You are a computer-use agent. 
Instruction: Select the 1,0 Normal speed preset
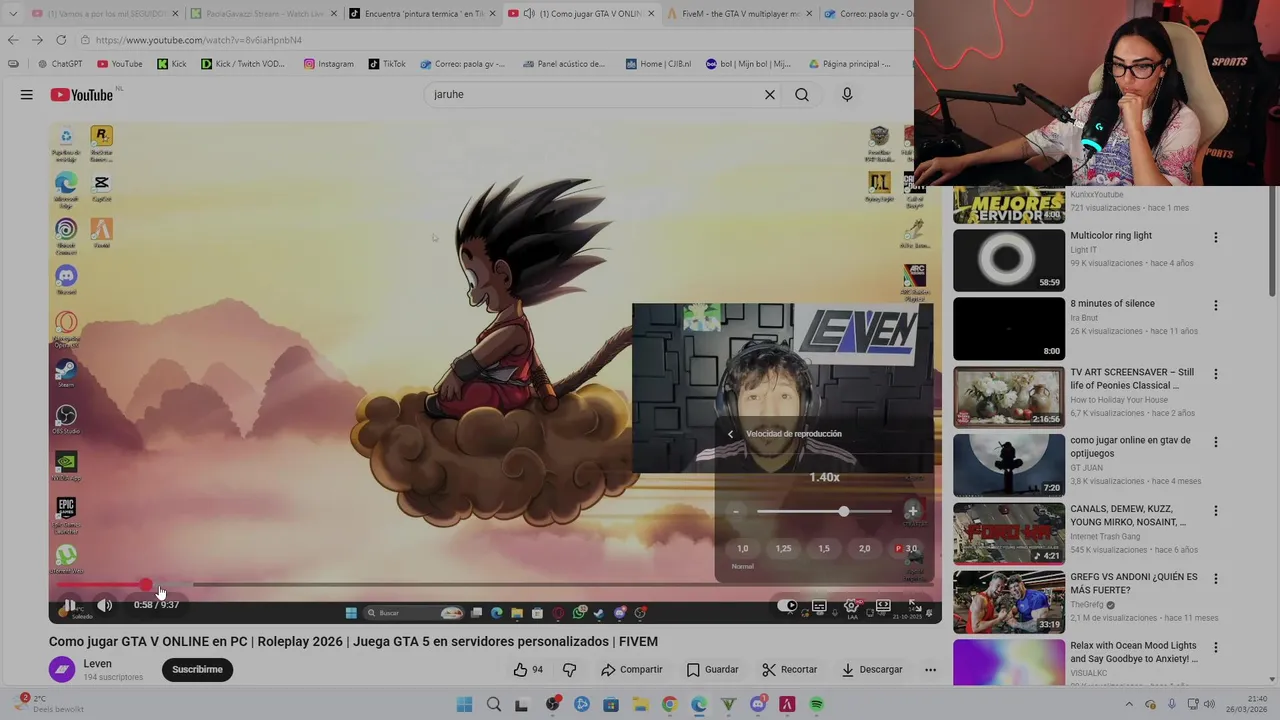point(743,549)
